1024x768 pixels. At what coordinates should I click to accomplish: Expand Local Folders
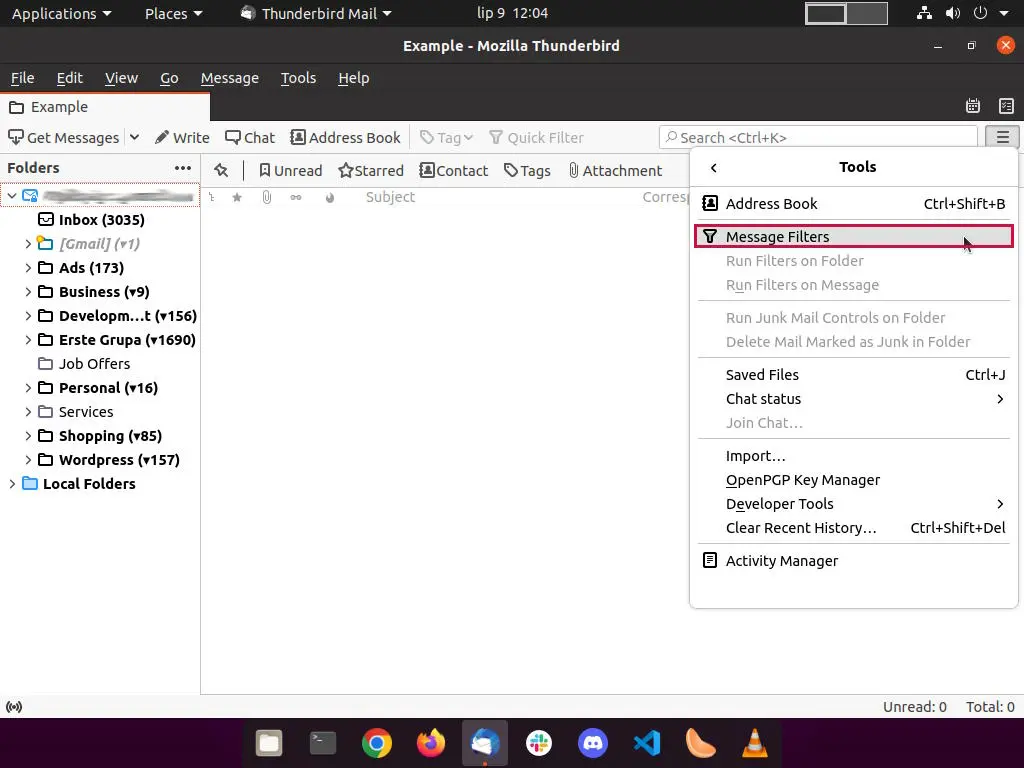[12, 484]
